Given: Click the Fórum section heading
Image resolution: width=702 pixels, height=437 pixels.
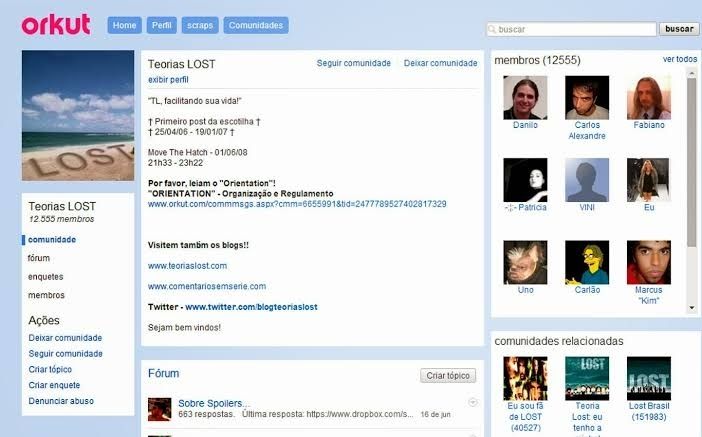Looking at the screenshot, I should [163, 373].
